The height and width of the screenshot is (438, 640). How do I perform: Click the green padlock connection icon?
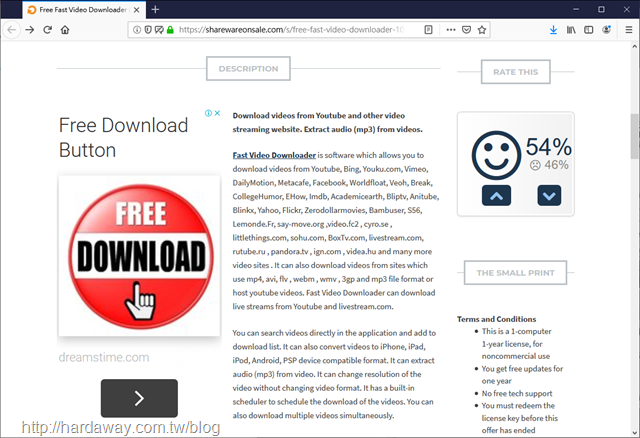point(170,30)
